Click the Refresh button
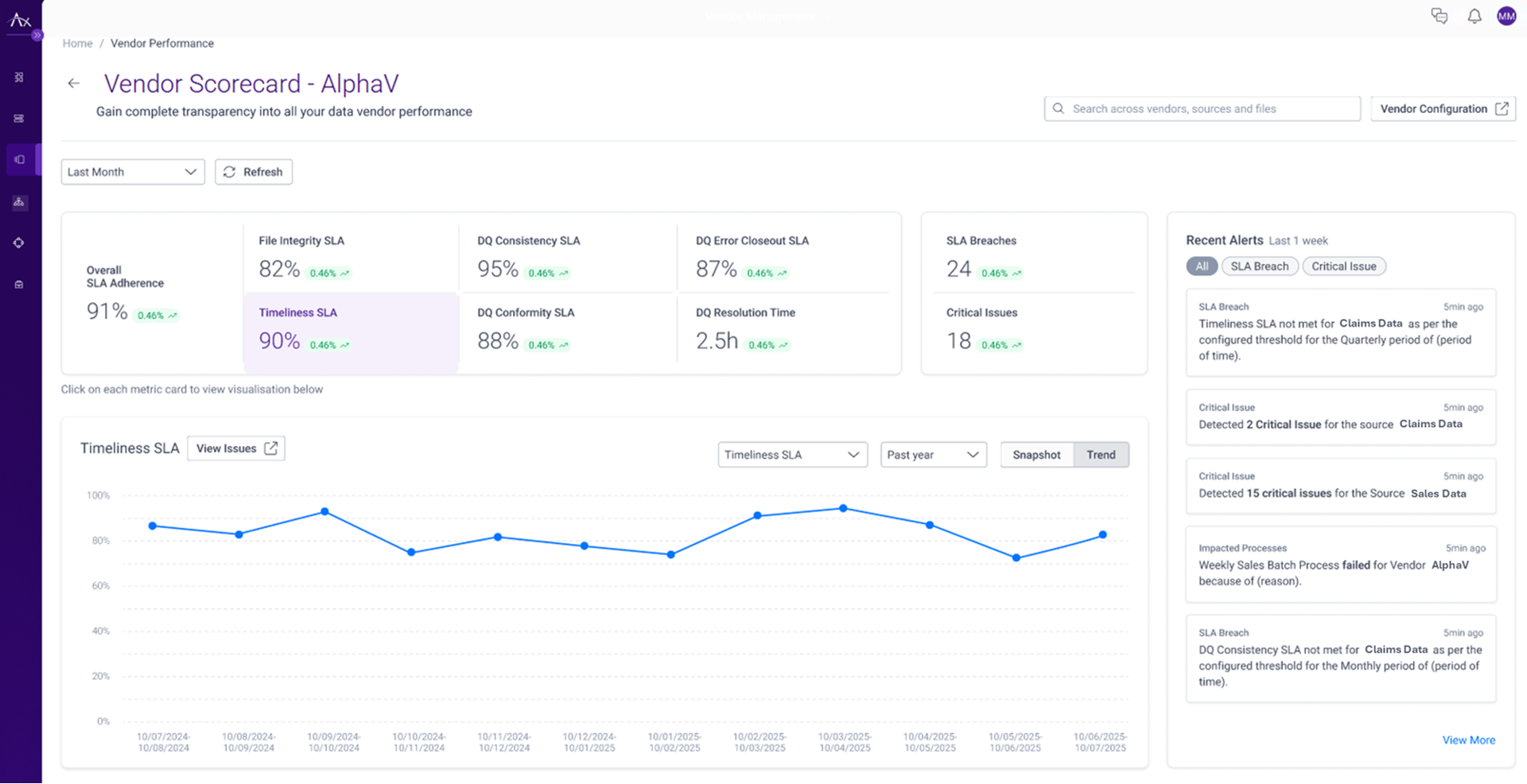Image resolution: width=1527 pixels, height=784 pixels. pos(253,172)
